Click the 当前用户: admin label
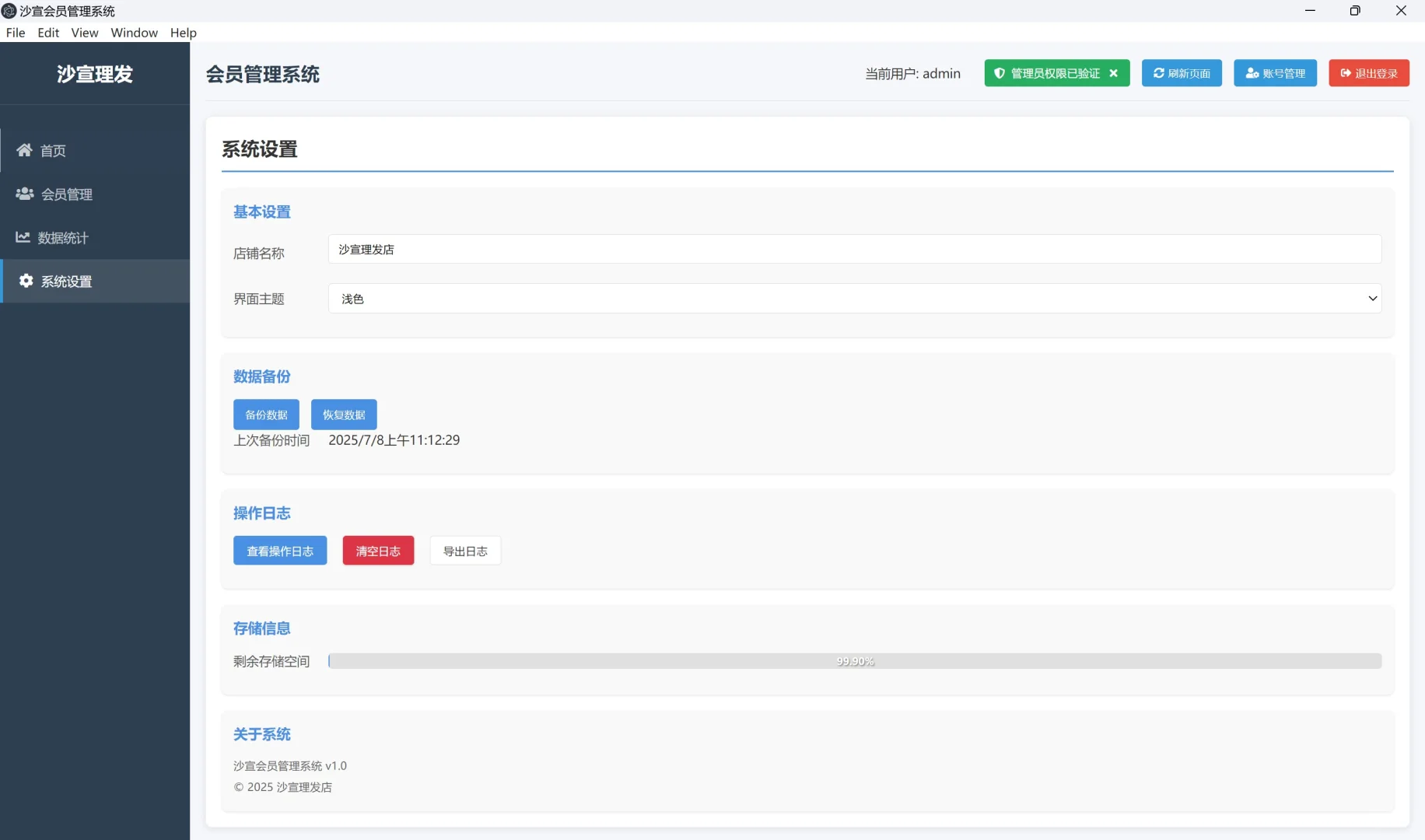Viewport: 1425px width, 840px height. (913, 73)
